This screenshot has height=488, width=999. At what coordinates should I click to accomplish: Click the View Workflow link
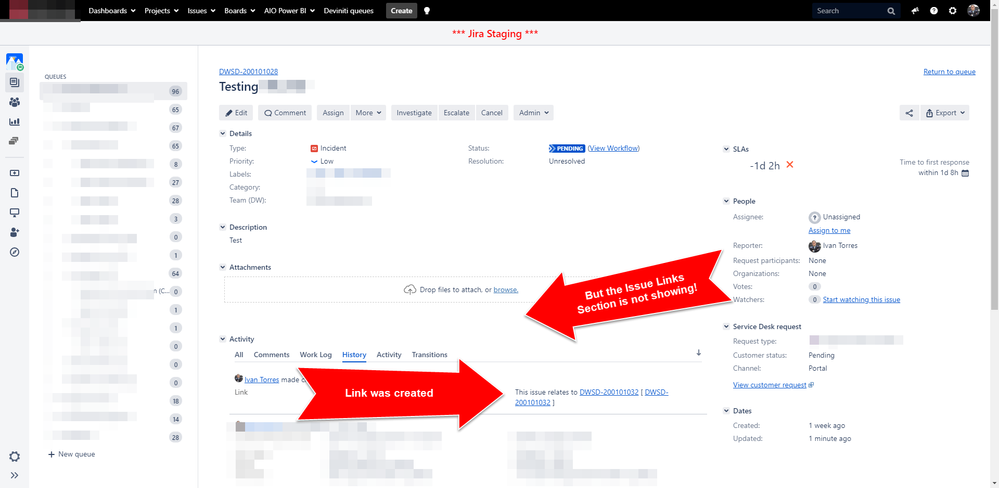[614, 148]
